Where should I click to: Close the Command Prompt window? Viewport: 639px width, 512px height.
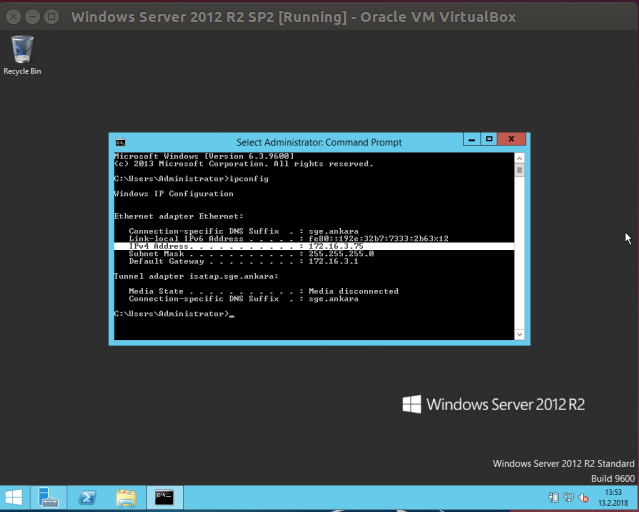pos(511,139)
